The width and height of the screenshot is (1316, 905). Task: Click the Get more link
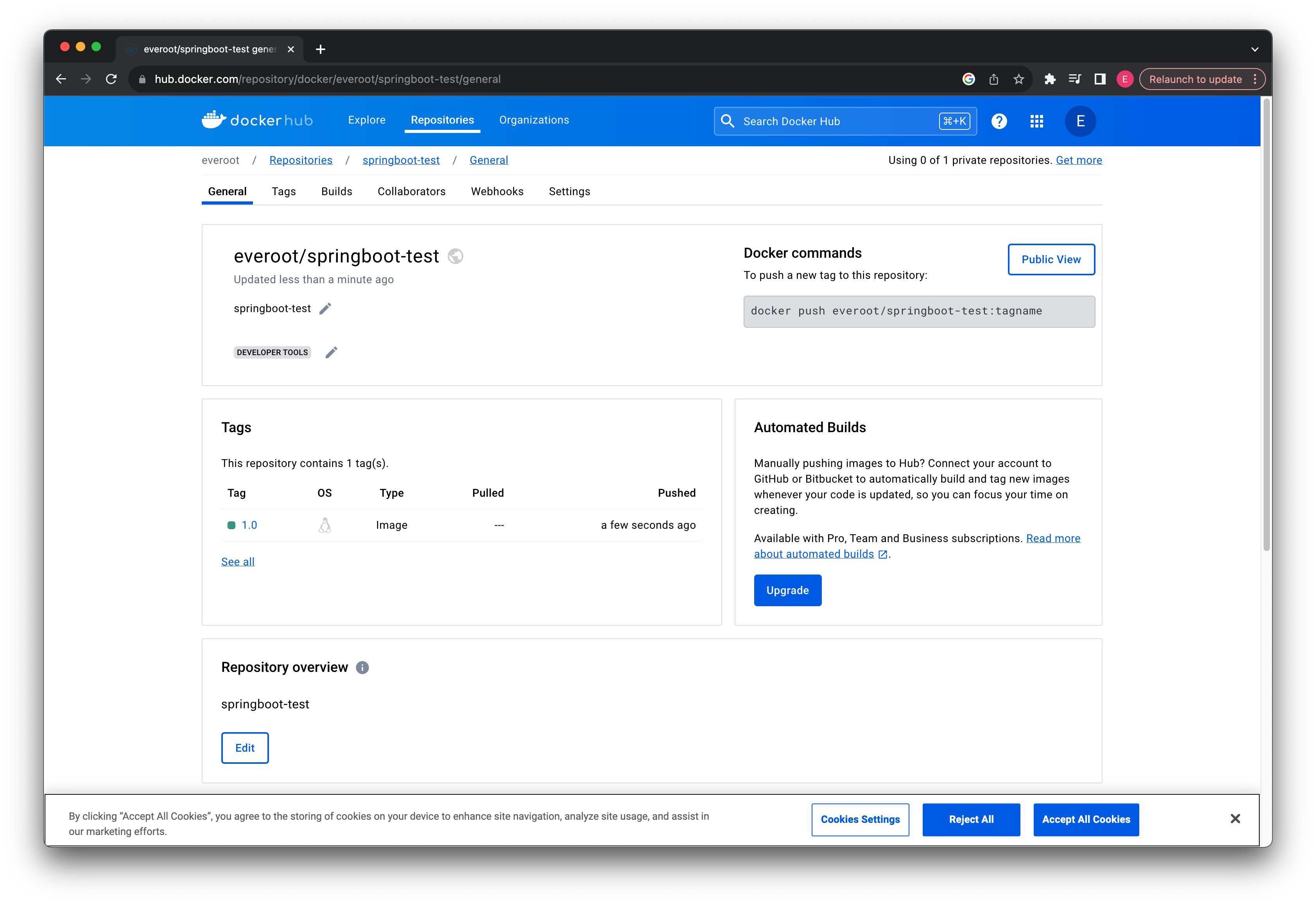(x=1079, y=160)
